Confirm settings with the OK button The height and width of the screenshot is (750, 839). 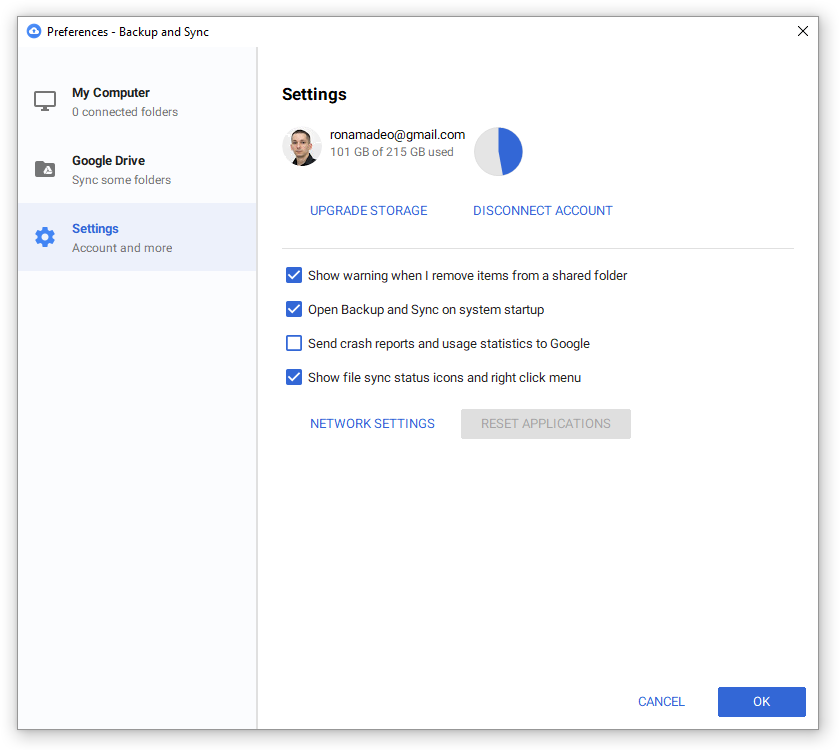click(x=761, y=701)
